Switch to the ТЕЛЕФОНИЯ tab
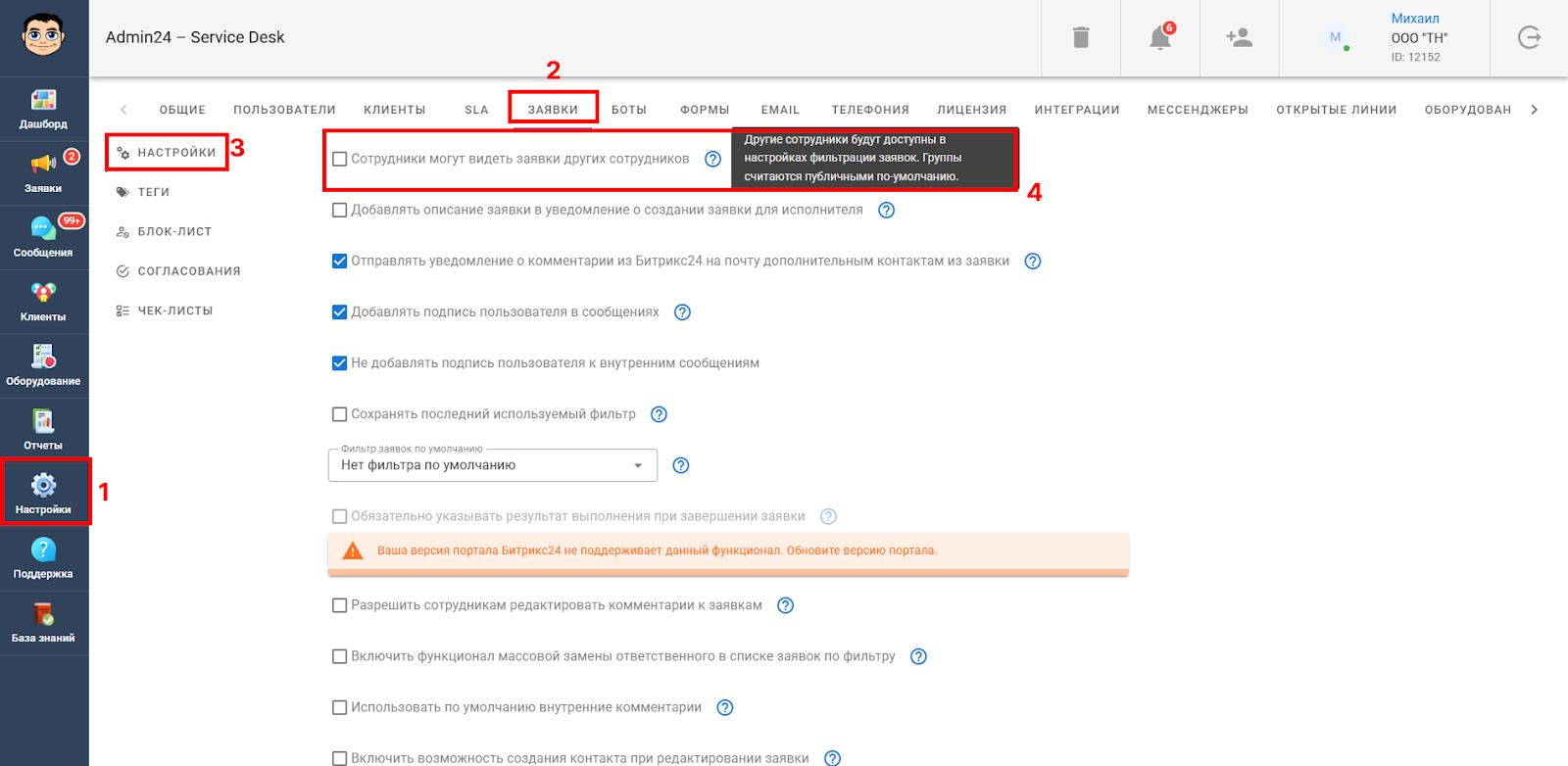 click(x=870, y=110)
